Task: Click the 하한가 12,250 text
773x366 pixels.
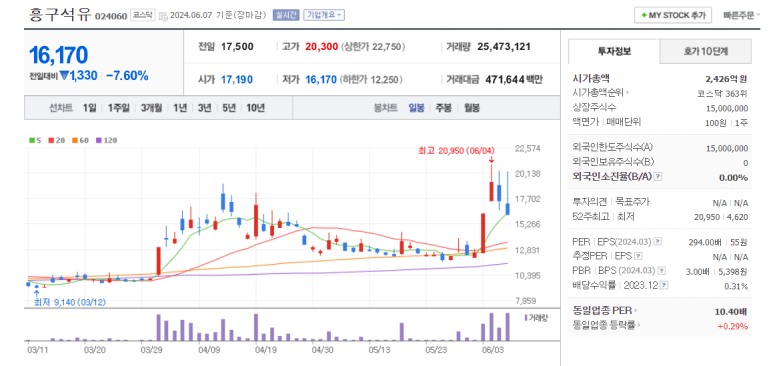Action: [x=370, y=79]
